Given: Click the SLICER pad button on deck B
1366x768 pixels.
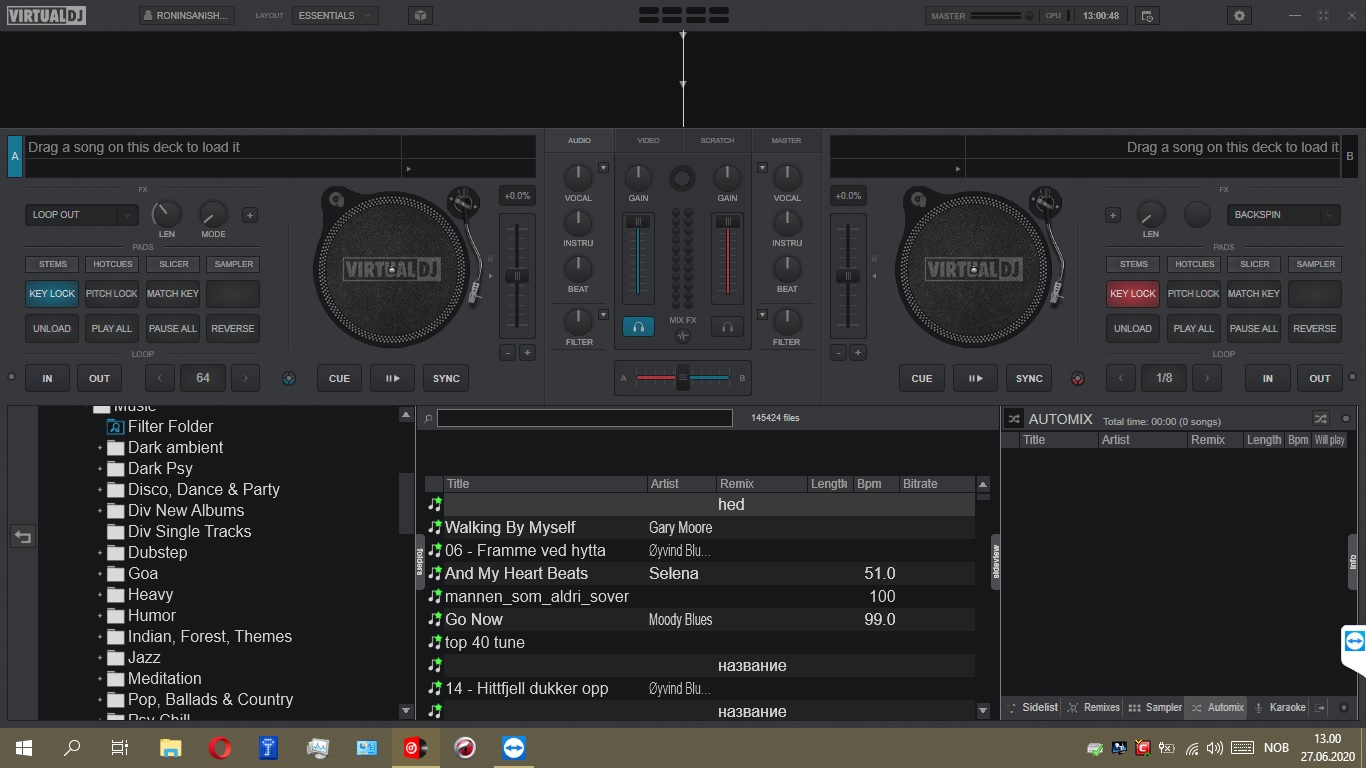Looking at the screenshot, I should [1254, 264].
